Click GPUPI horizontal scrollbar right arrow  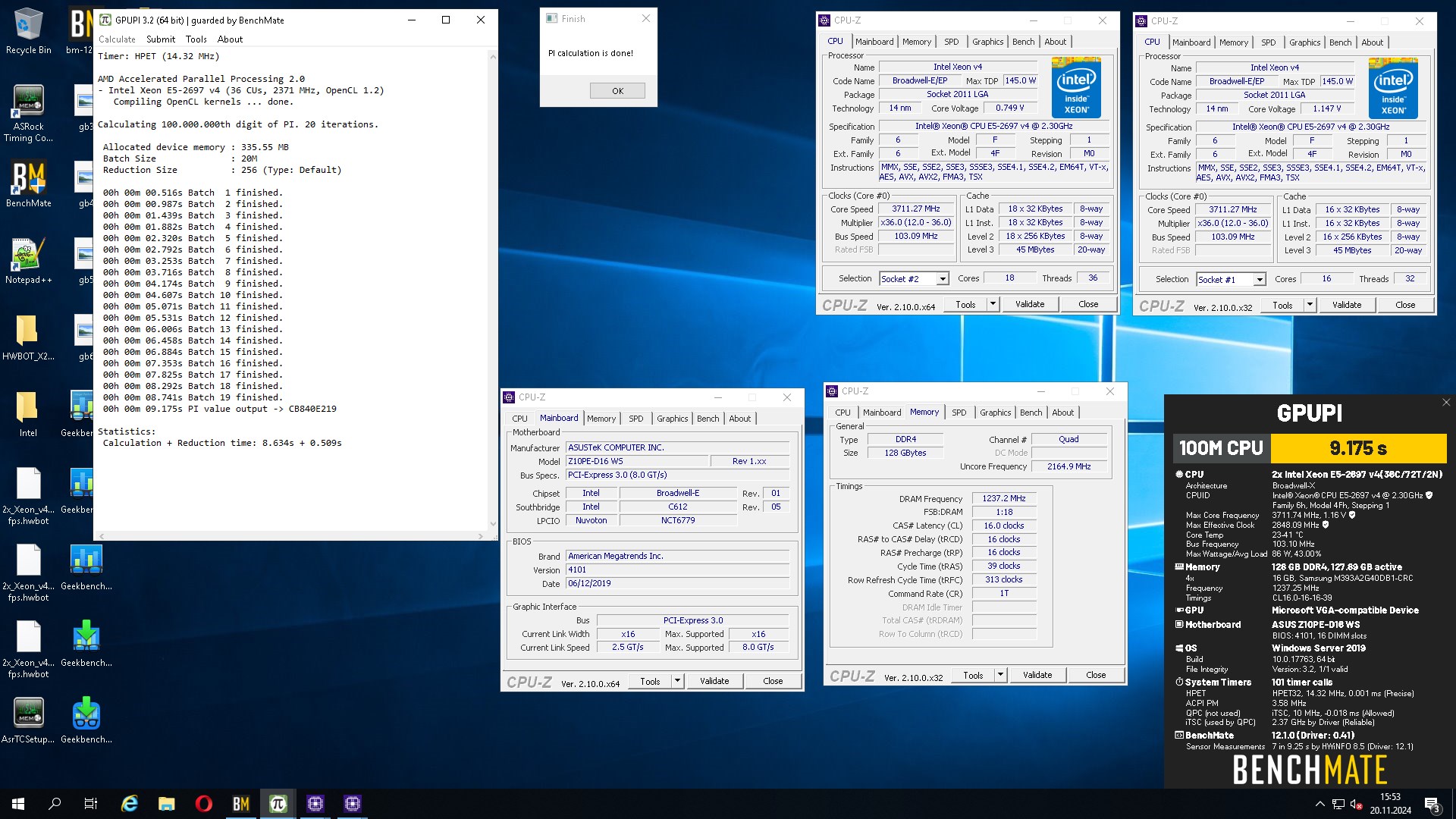(480, 536)
